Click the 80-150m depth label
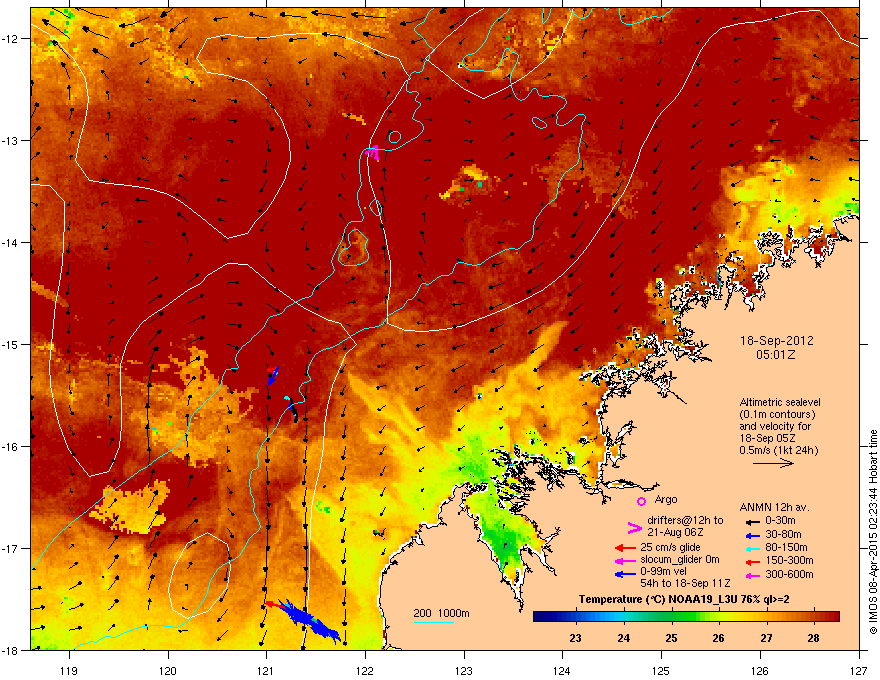Viewport: 880px width, 680px height. click(786, 548)
